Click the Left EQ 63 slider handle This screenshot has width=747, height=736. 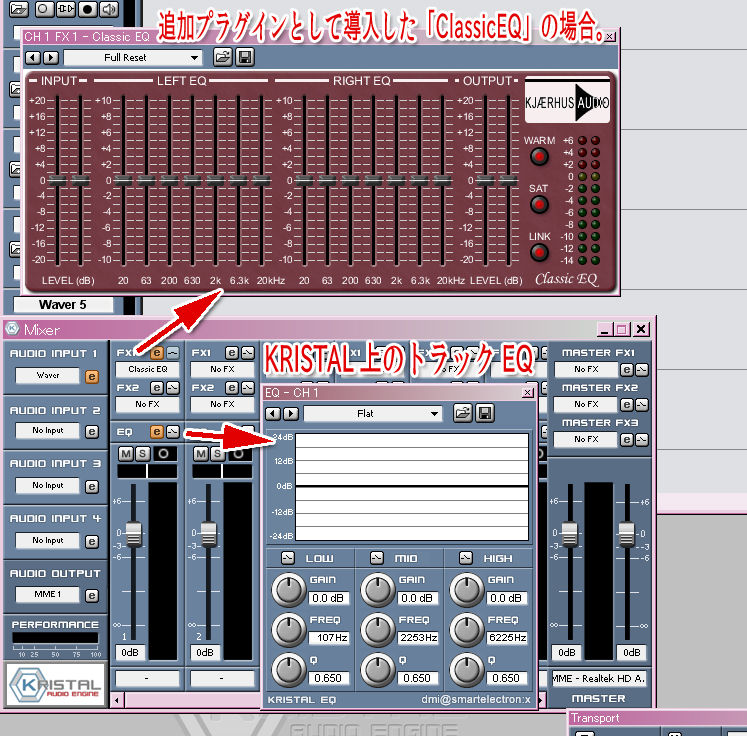click(x=146, y=180)
